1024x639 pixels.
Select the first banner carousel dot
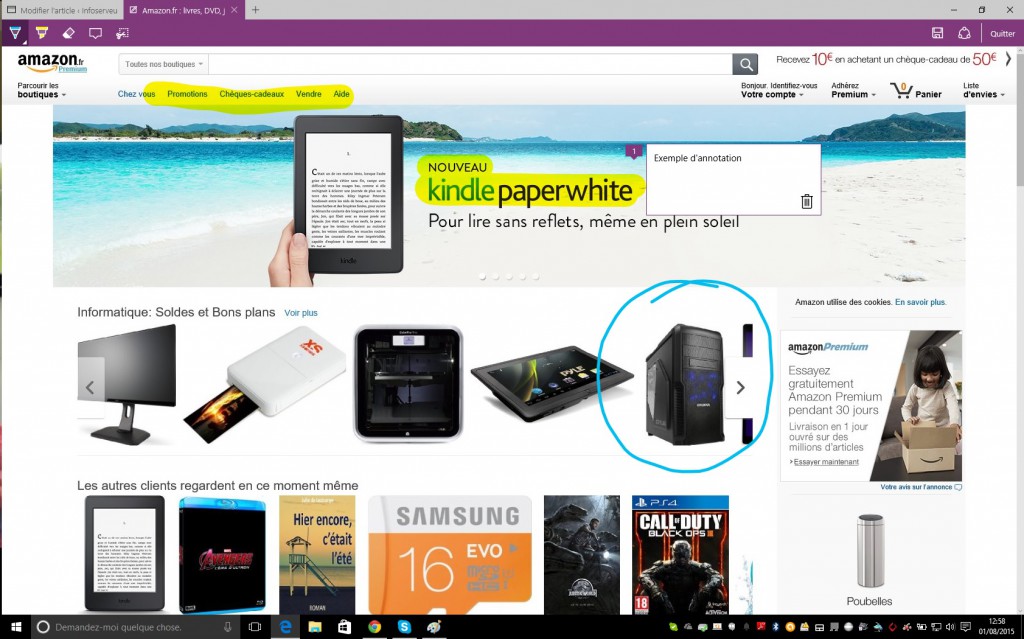[x=483, y=276]
